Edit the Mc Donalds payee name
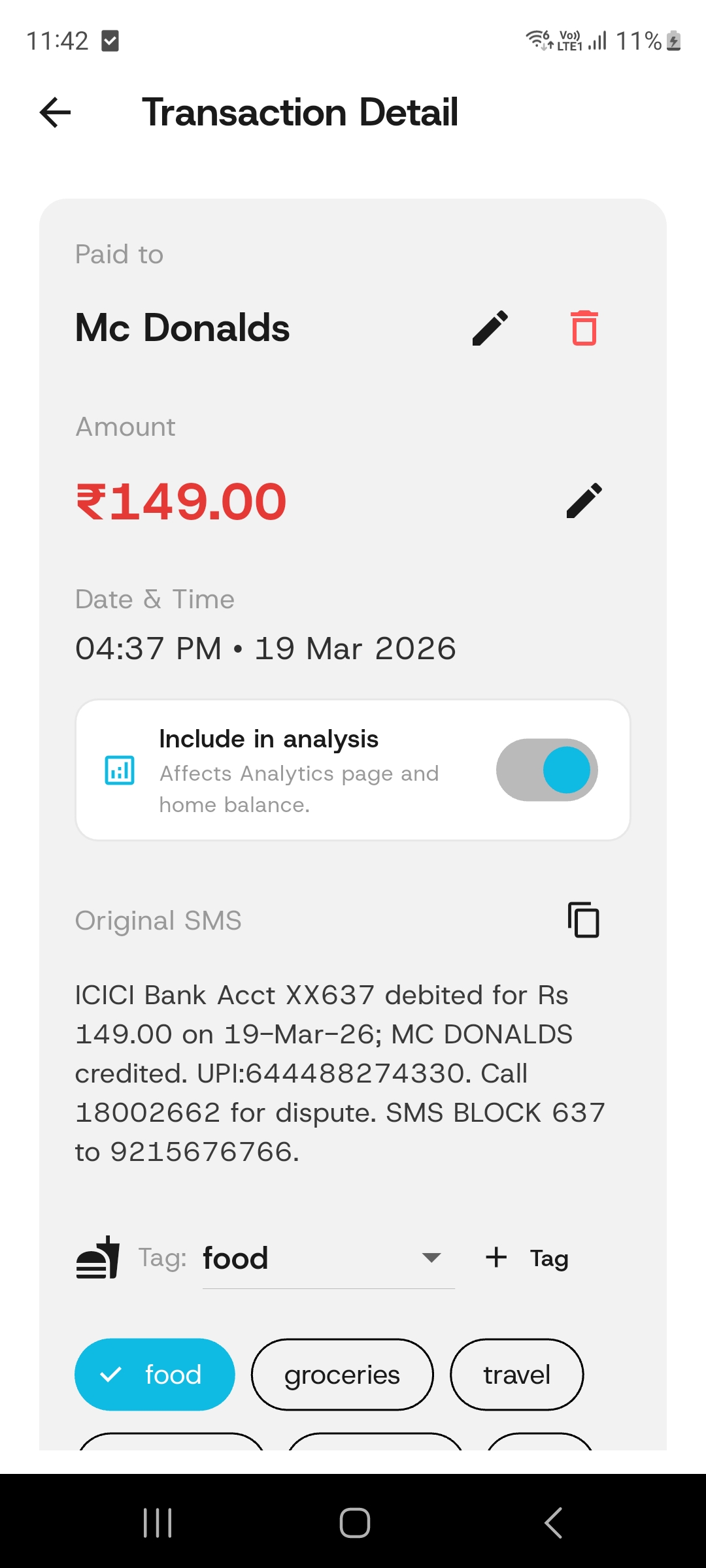Viewport: 706px width, 1568px height. click(x=490, y=327)
